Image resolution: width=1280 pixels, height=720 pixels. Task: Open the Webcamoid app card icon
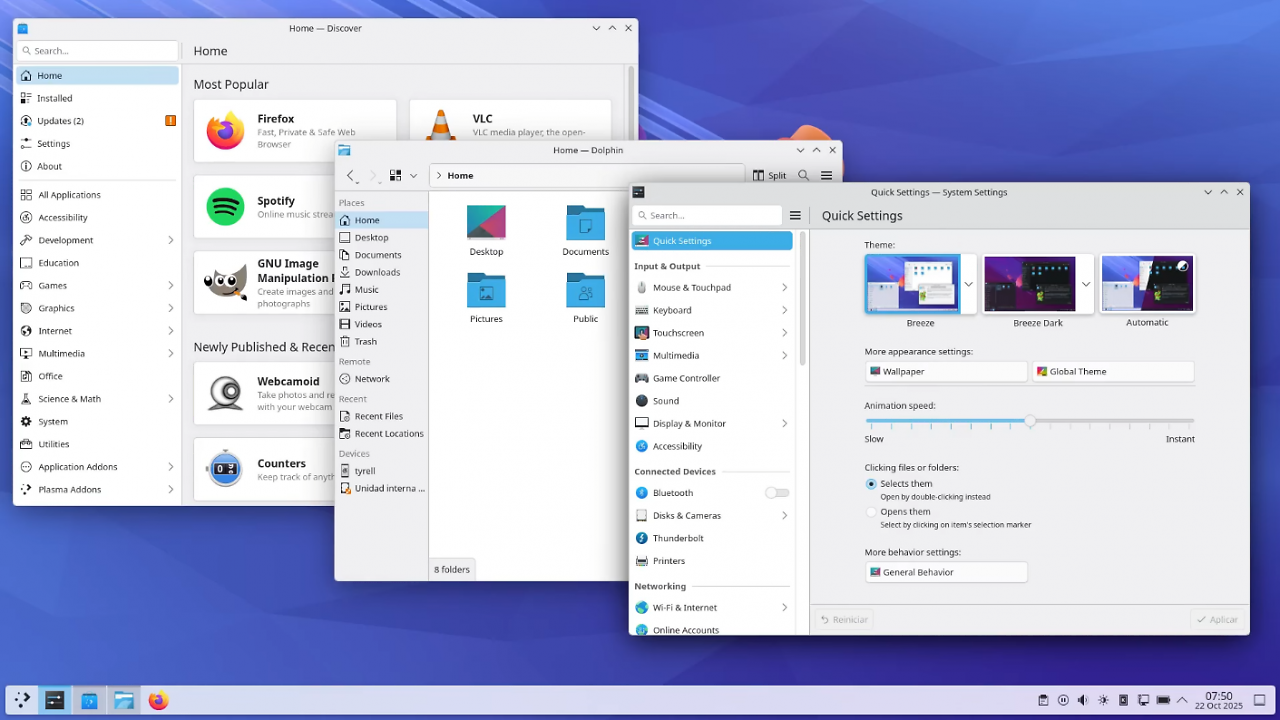[x=225, y=393]
